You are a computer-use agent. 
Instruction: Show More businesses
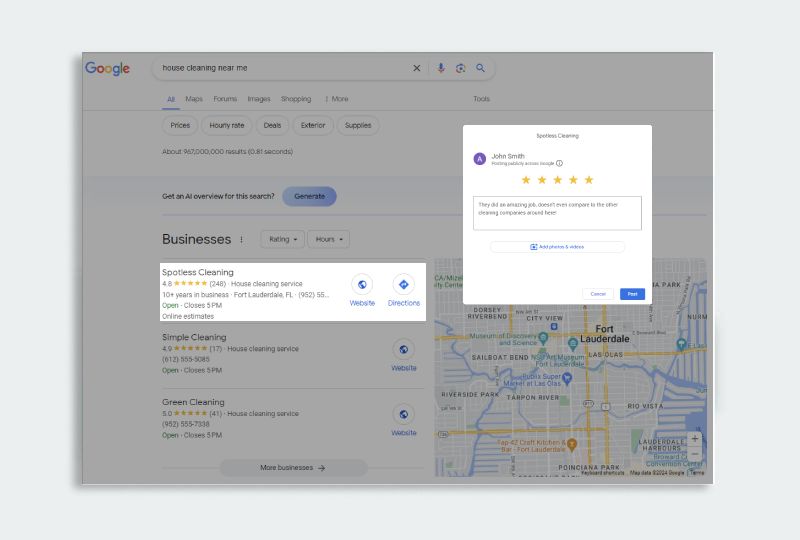[293, 468]
